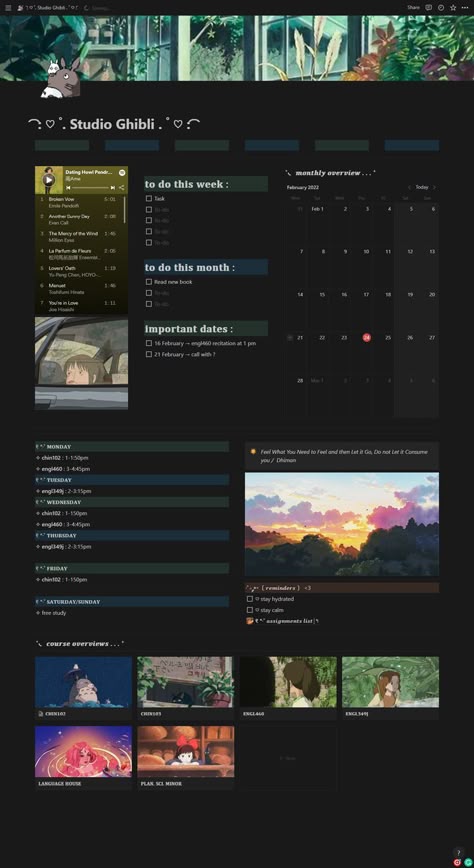Click the sunset landscape image

pos(342,524)
